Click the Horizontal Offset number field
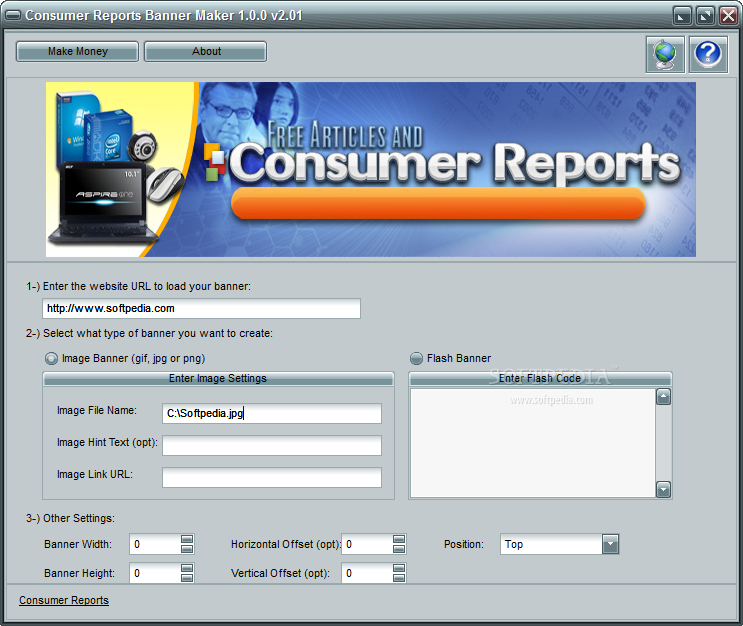 tap(367, 544)
